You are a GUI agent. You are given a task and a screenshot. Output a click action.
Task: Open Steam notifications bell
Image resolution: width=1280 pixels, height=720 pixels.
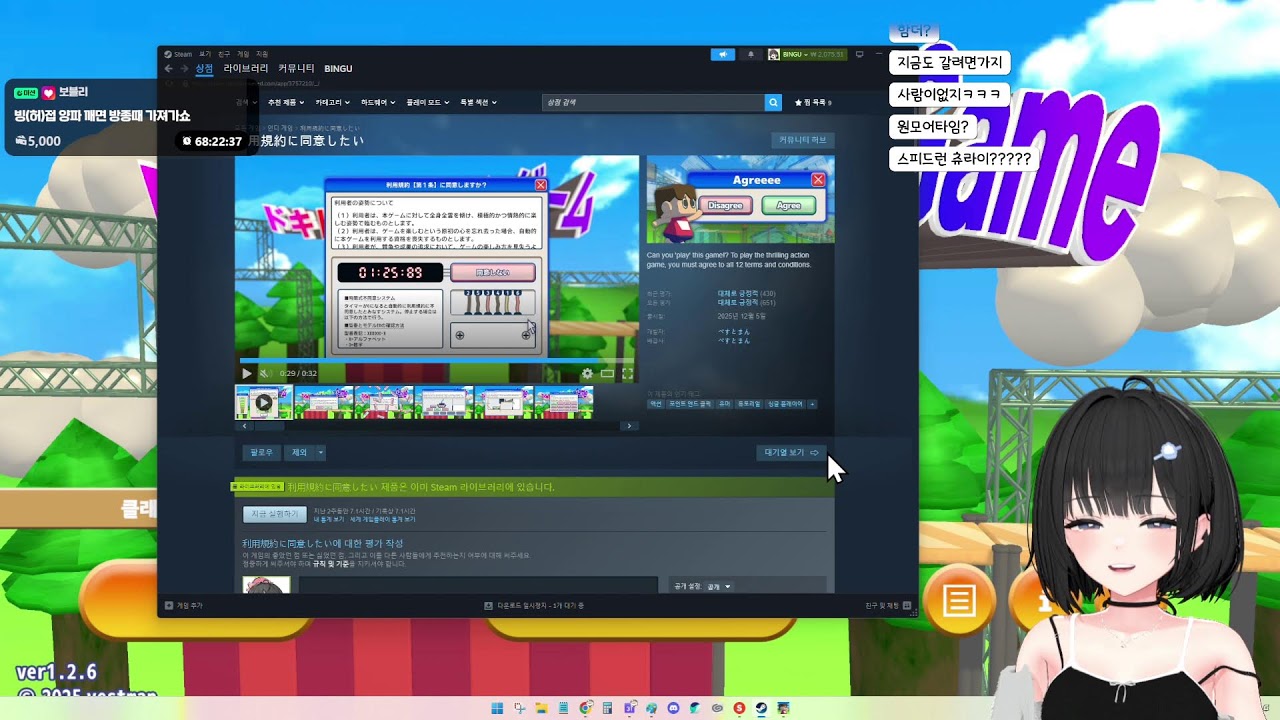click(751, 54)
